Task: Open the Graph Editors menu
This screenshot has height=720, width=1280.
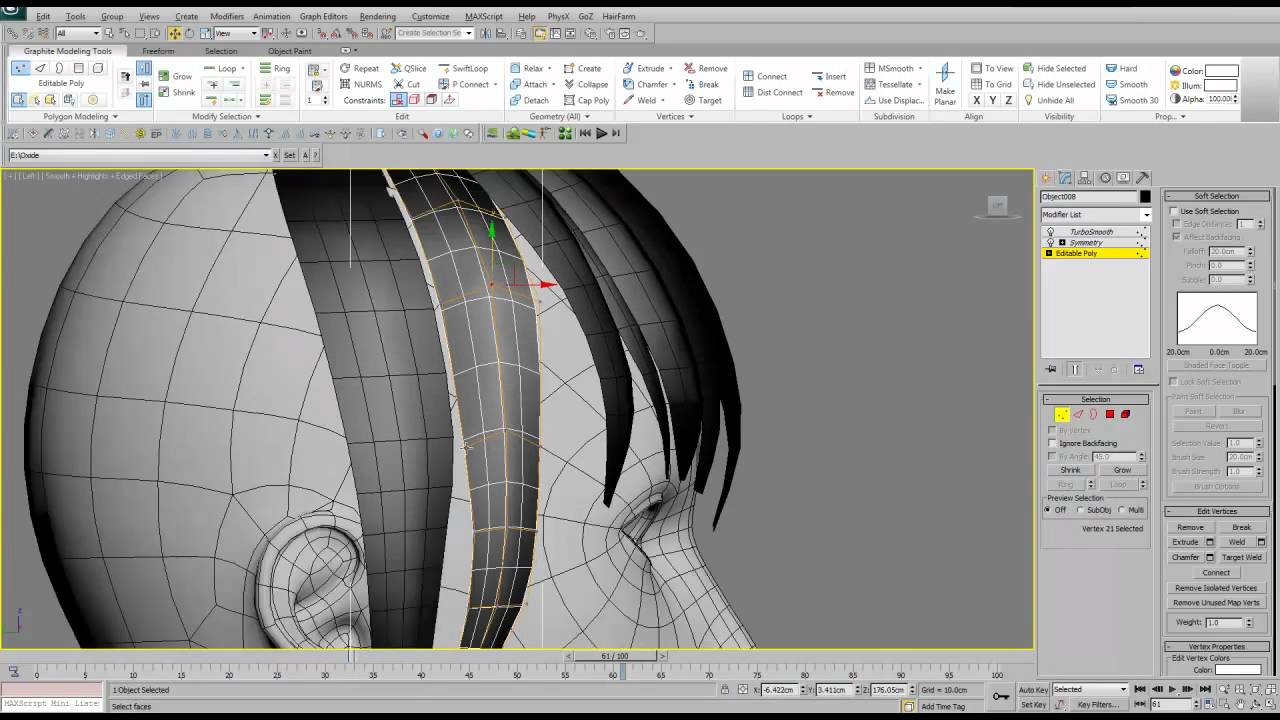Action: tap(323, 16)
